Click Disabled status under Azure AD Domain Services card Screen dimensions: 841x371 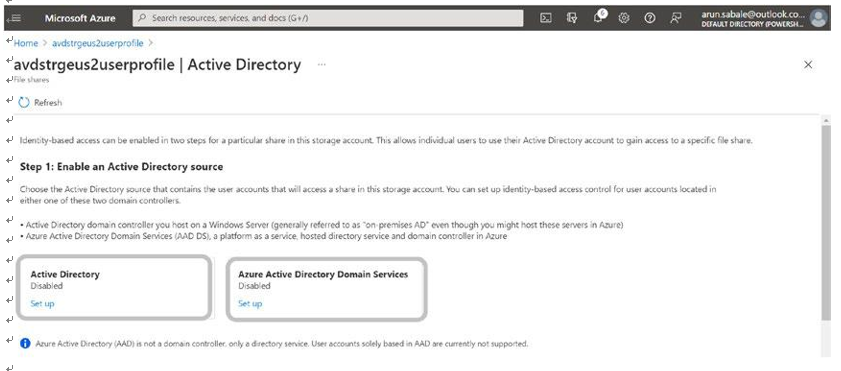tap(254, 286)
